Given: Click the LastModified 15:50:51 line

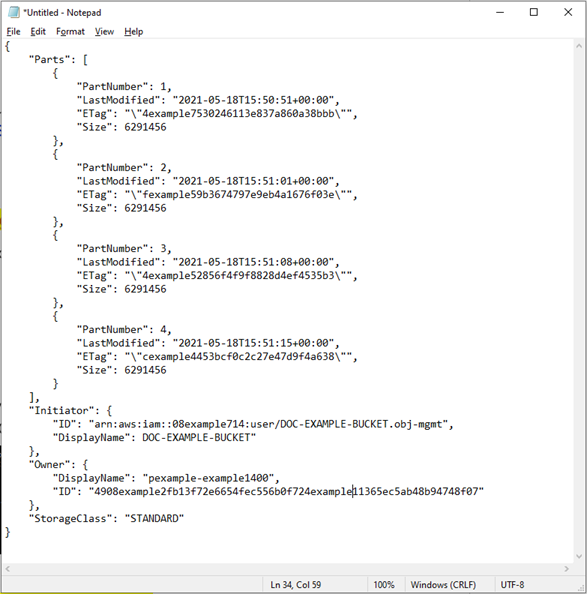Looking at the screenshot, I should coord(208,100).
